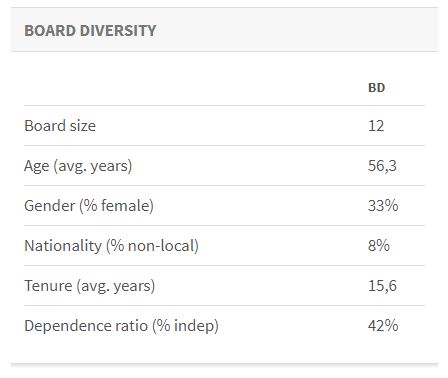Select the tenure value 15,6

382,286
